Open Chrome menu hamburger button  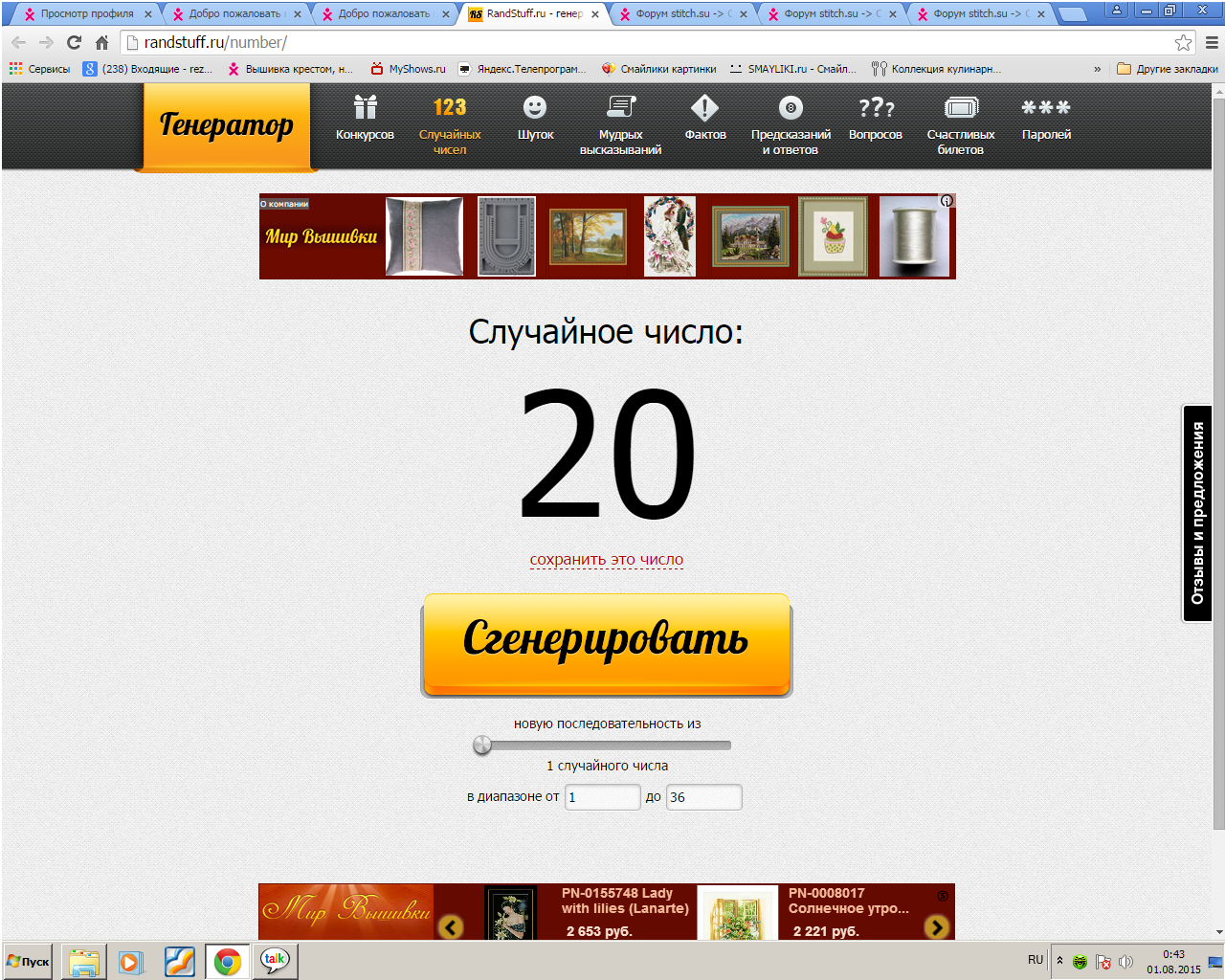pyautogui.click(x=1211, y=43)
